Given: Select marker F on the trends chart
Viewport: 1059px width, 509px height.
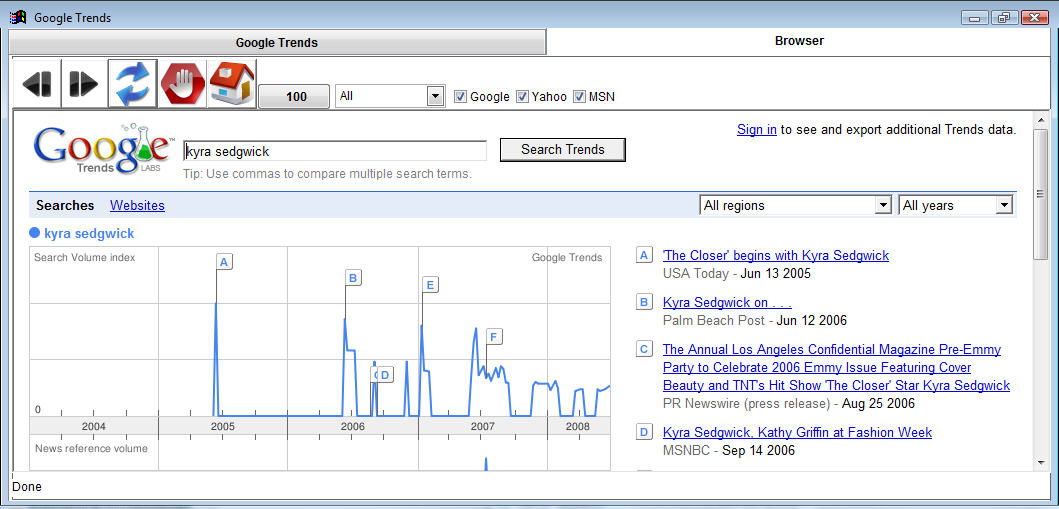Looking at the screenshot, I should point(494,336).
